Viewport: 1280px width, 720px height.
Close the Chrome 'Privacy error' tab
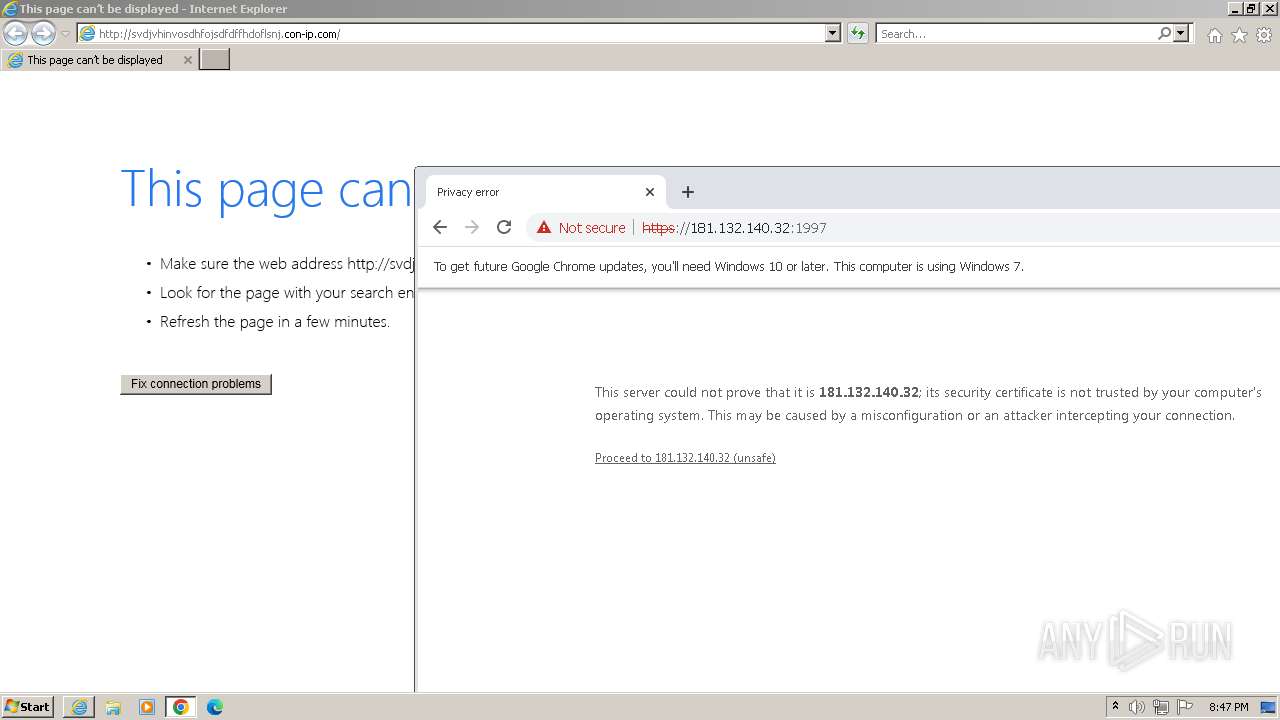pyautogui.click(x=650, y=192)
